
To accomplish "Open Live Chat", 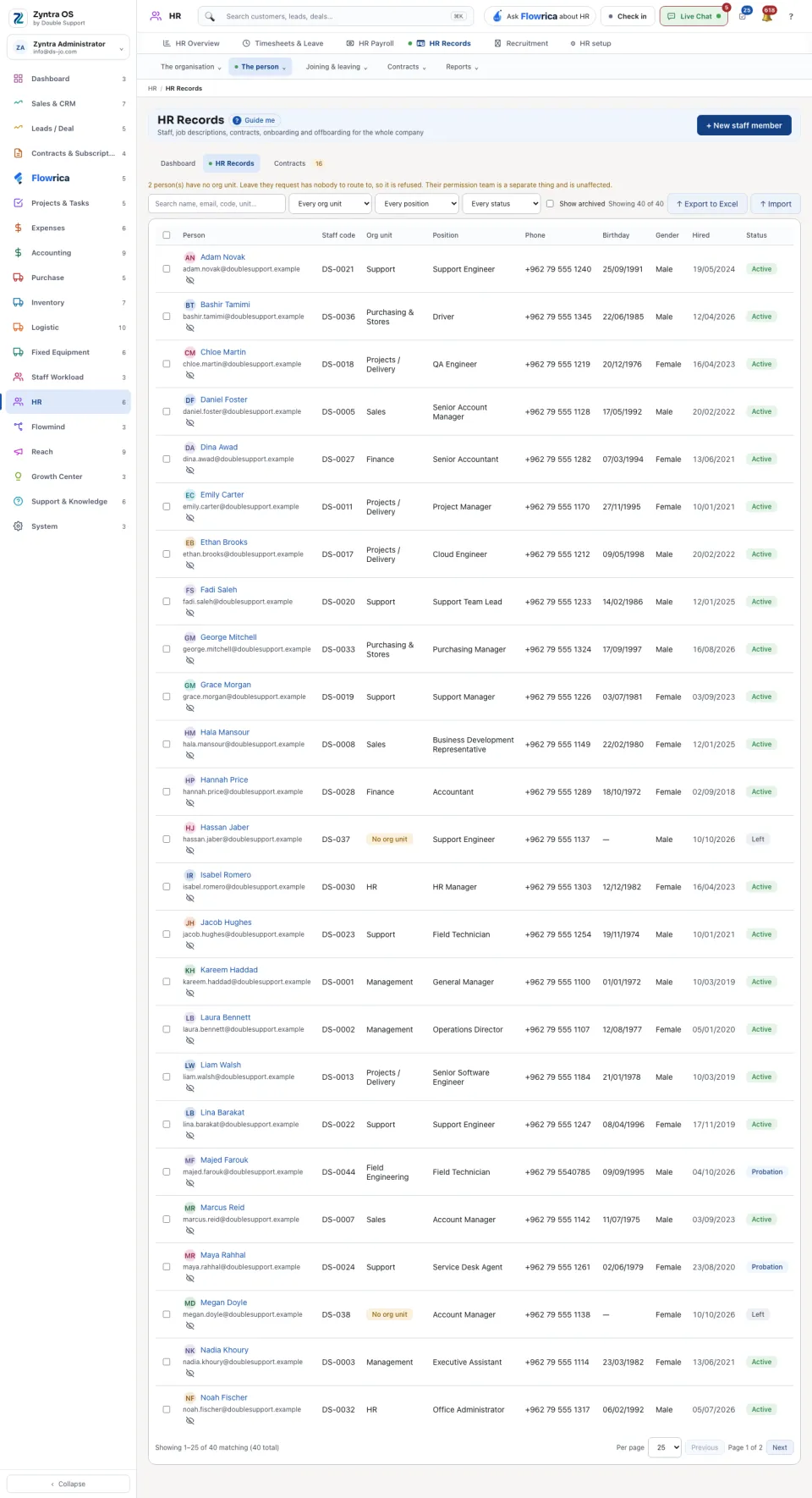I will pos(694,16).
